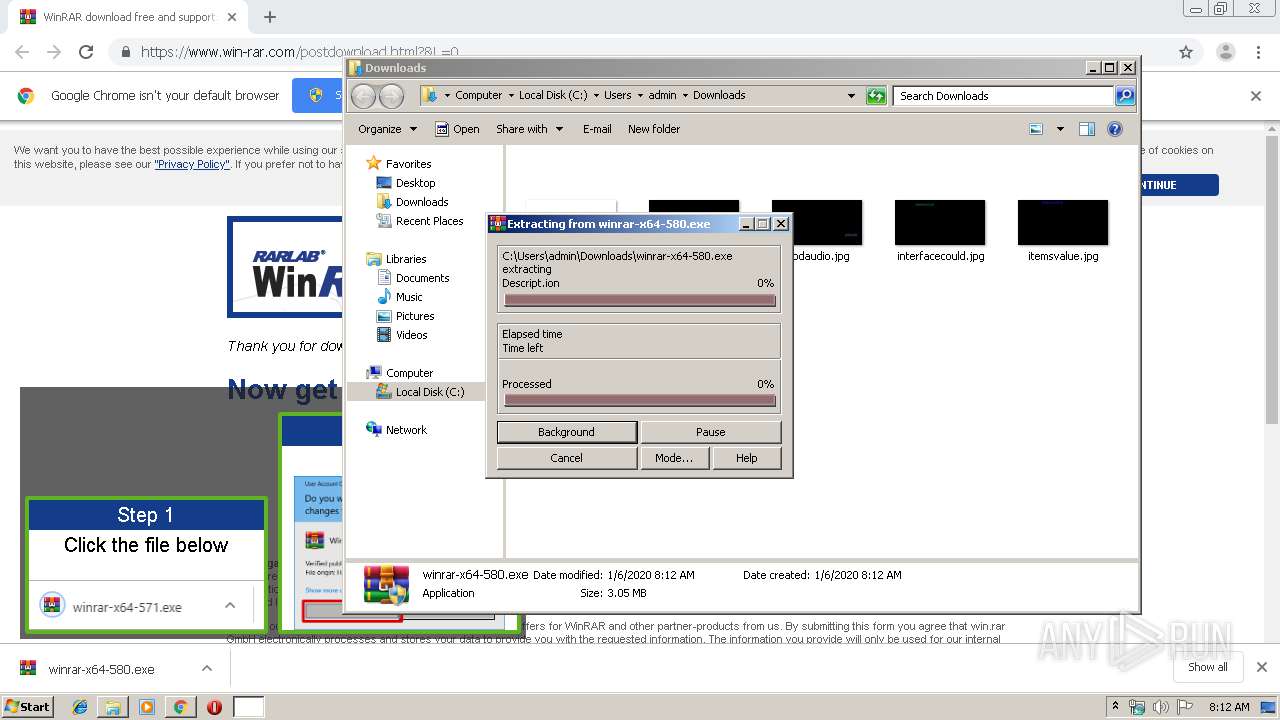1280x720 pixels.
Task: Select Computer in navigation pane
Action: (x=400, y=373)
